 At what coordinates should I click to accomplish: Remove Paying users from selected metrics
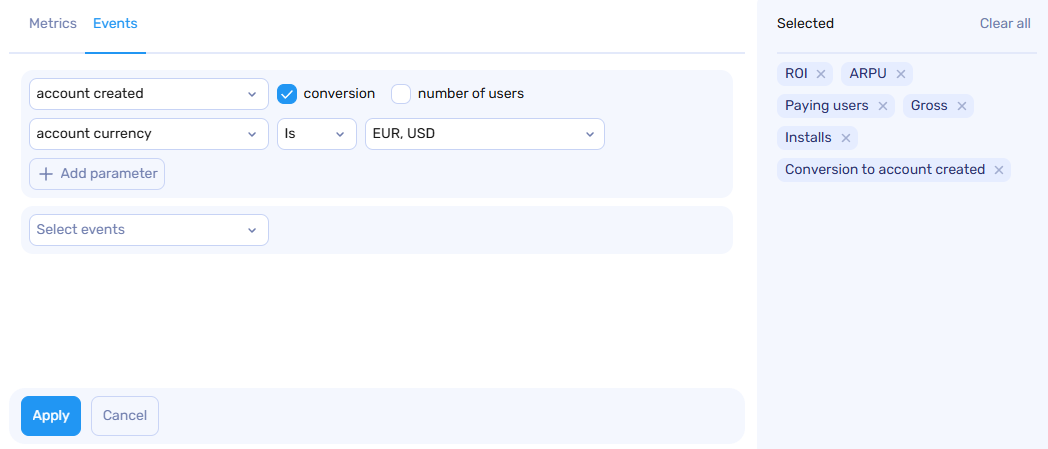point(882,106)
